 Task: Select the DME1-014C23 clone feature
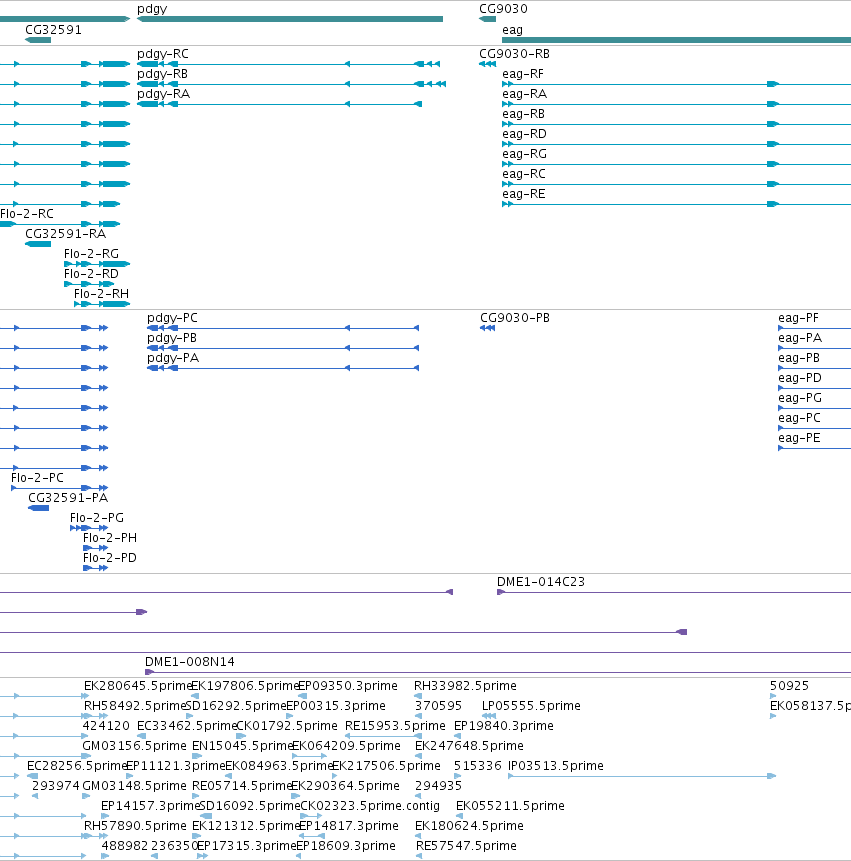coord(674,592)
